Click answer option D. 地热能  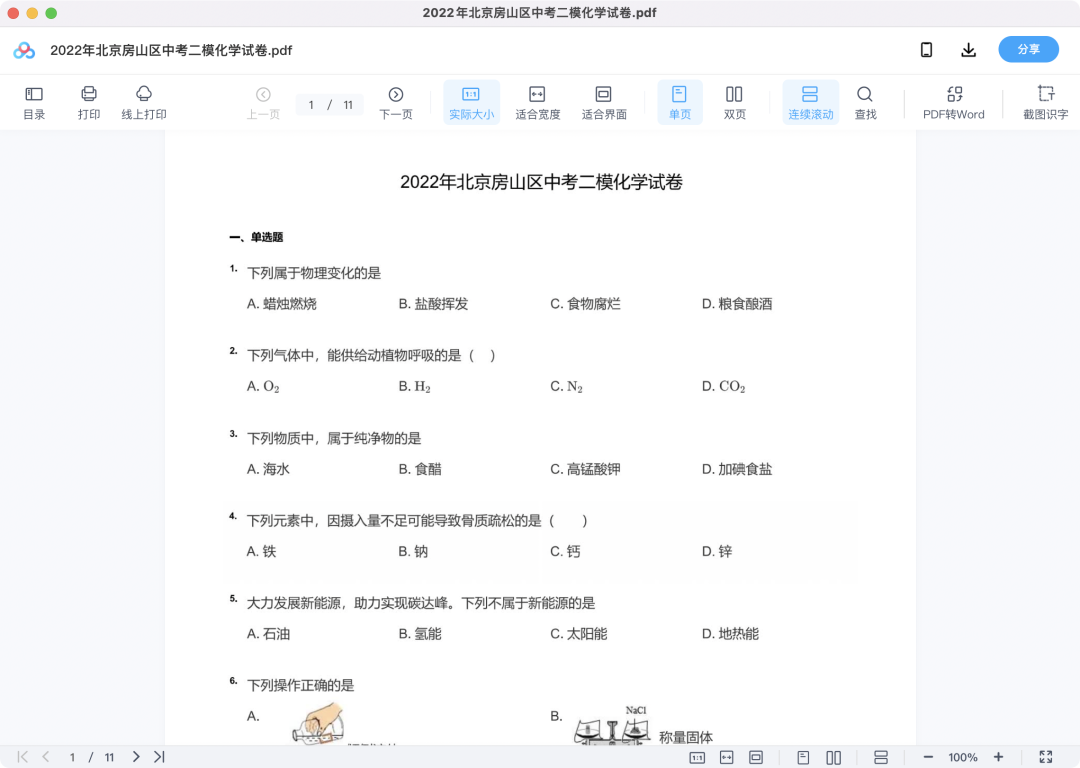click(x=730, y=634)
